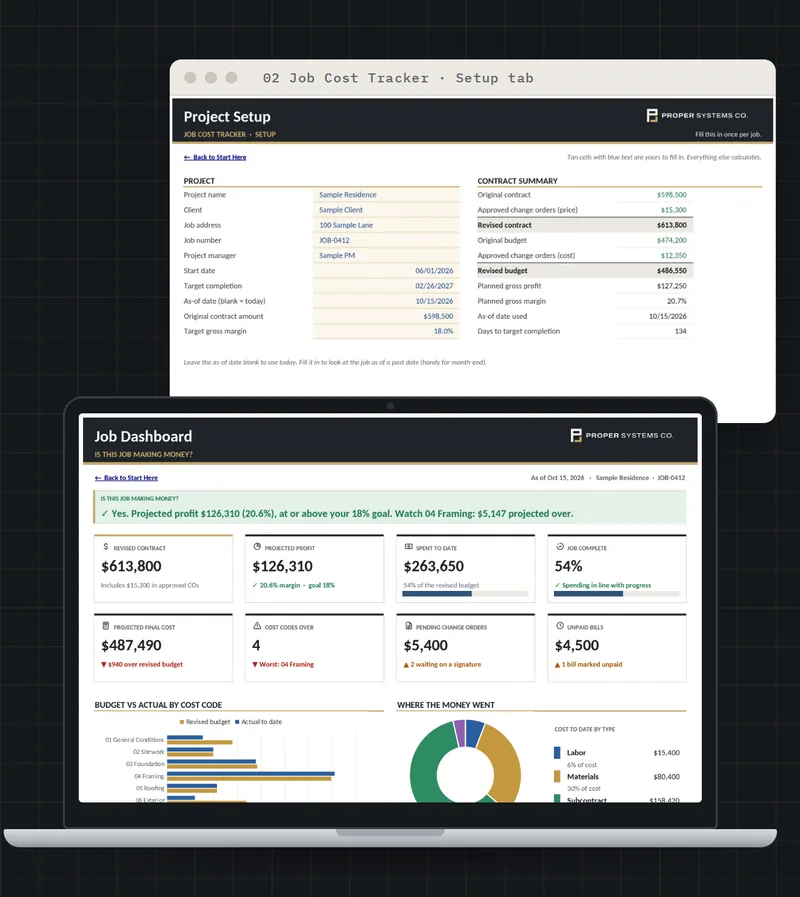Click the gold Materials legend swatch
The image size is (800, 897).
click(557, 776)
